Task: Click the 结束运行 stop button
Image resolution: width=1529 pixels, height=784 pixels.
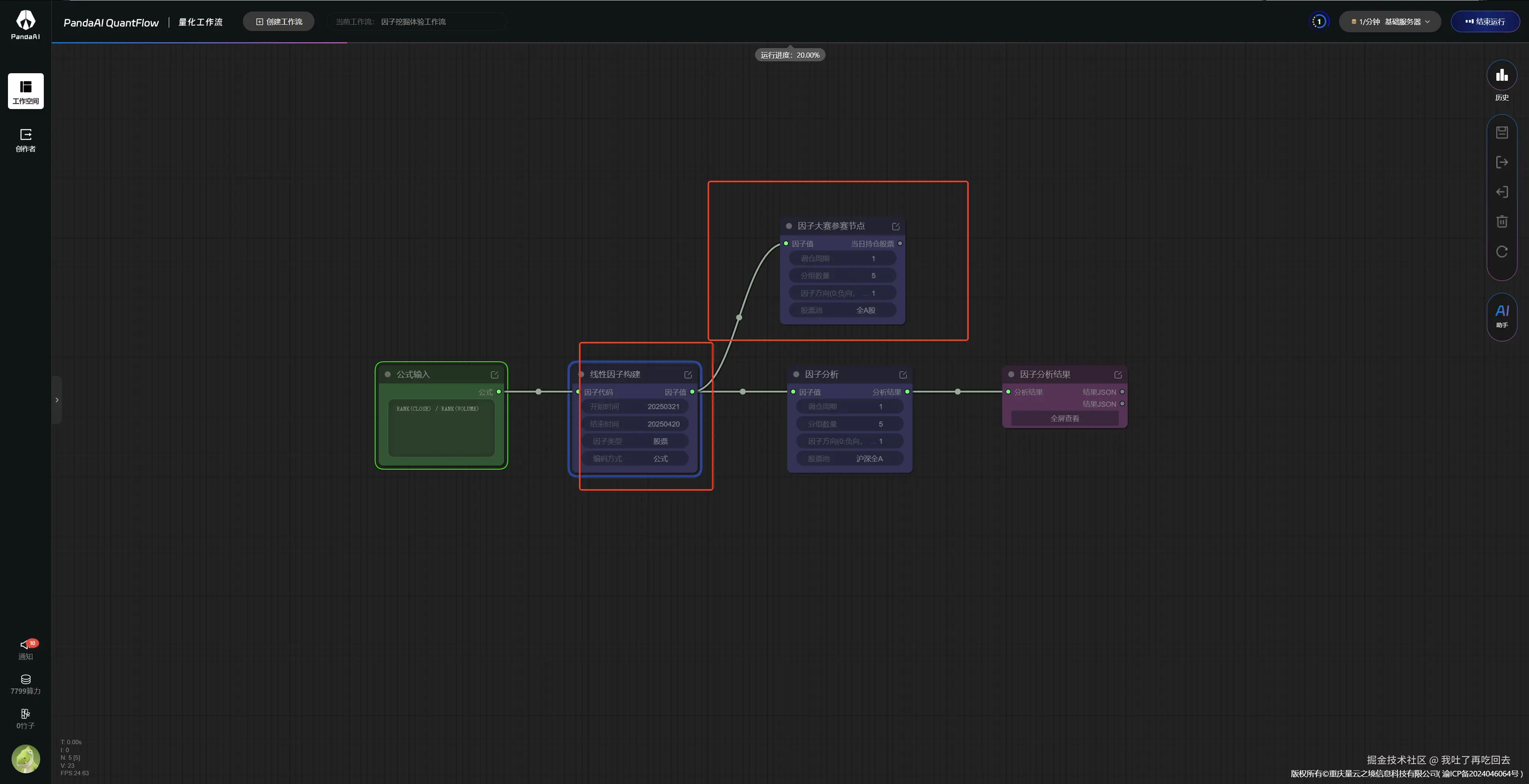Action: 1484,22
